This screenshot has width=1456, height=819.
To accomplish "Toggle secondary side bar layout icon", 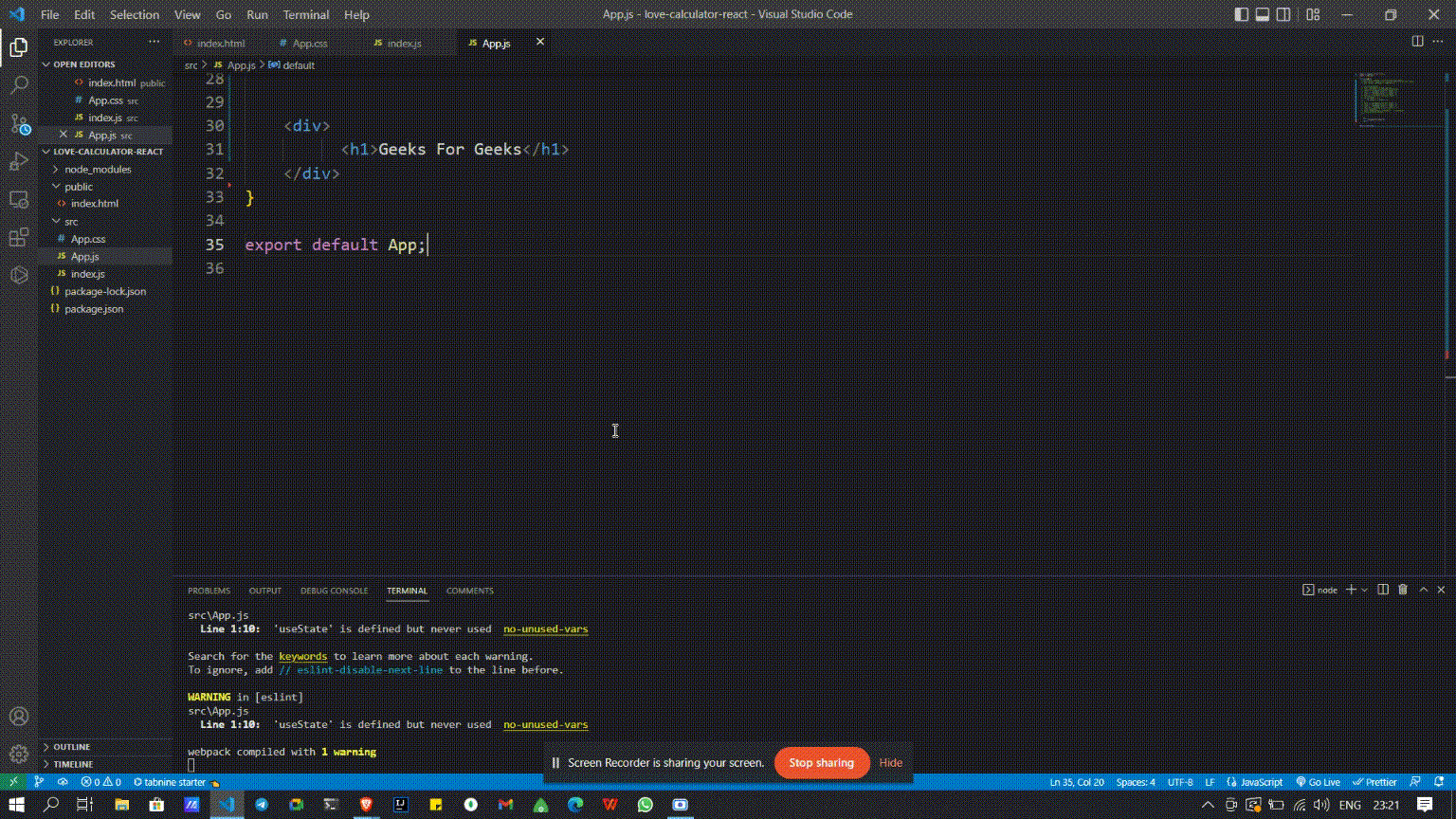I will [1283, 14].
